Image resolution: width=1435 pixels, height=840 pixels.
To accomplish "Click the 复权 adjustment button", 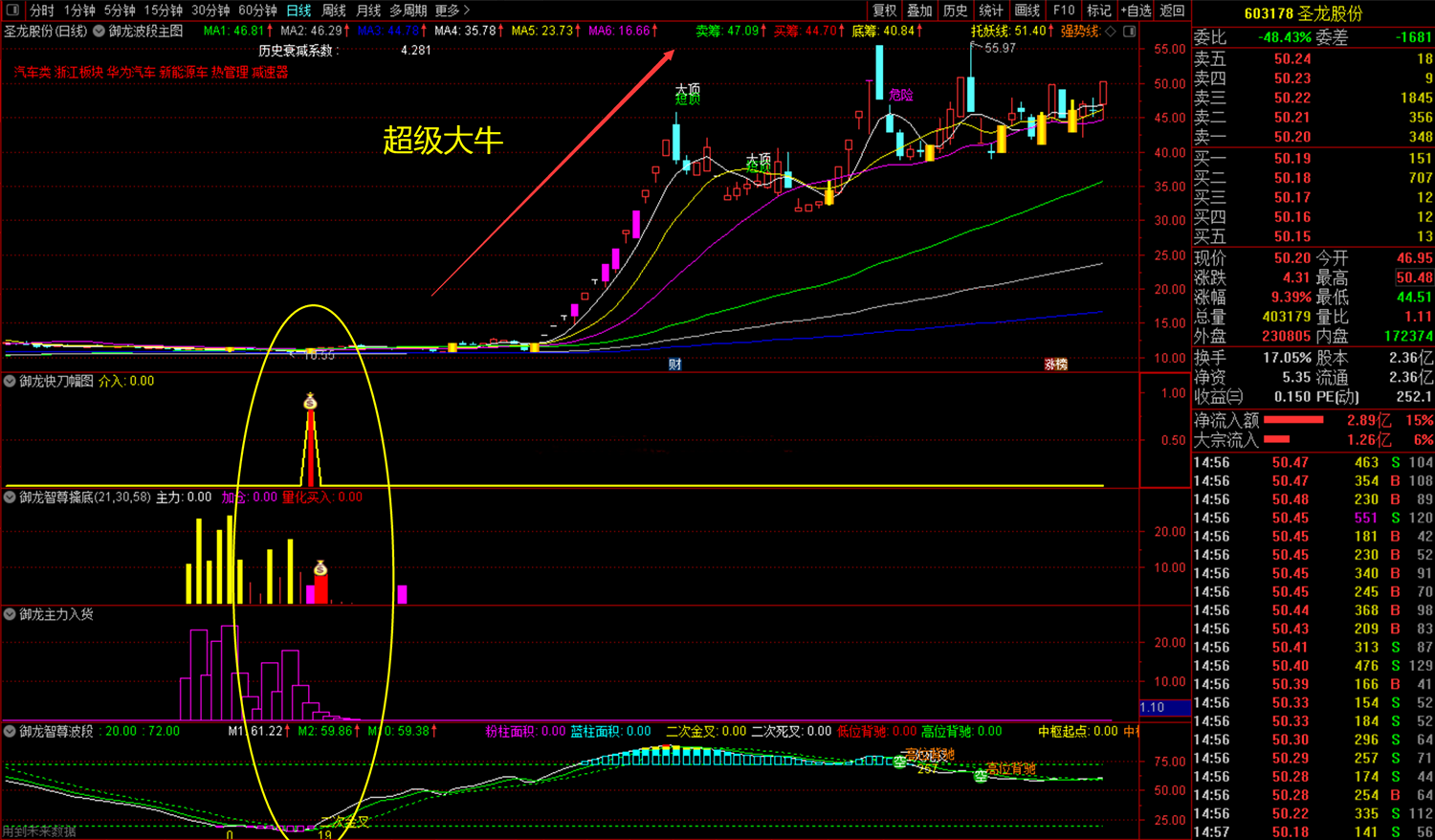I will coord(885,11).
